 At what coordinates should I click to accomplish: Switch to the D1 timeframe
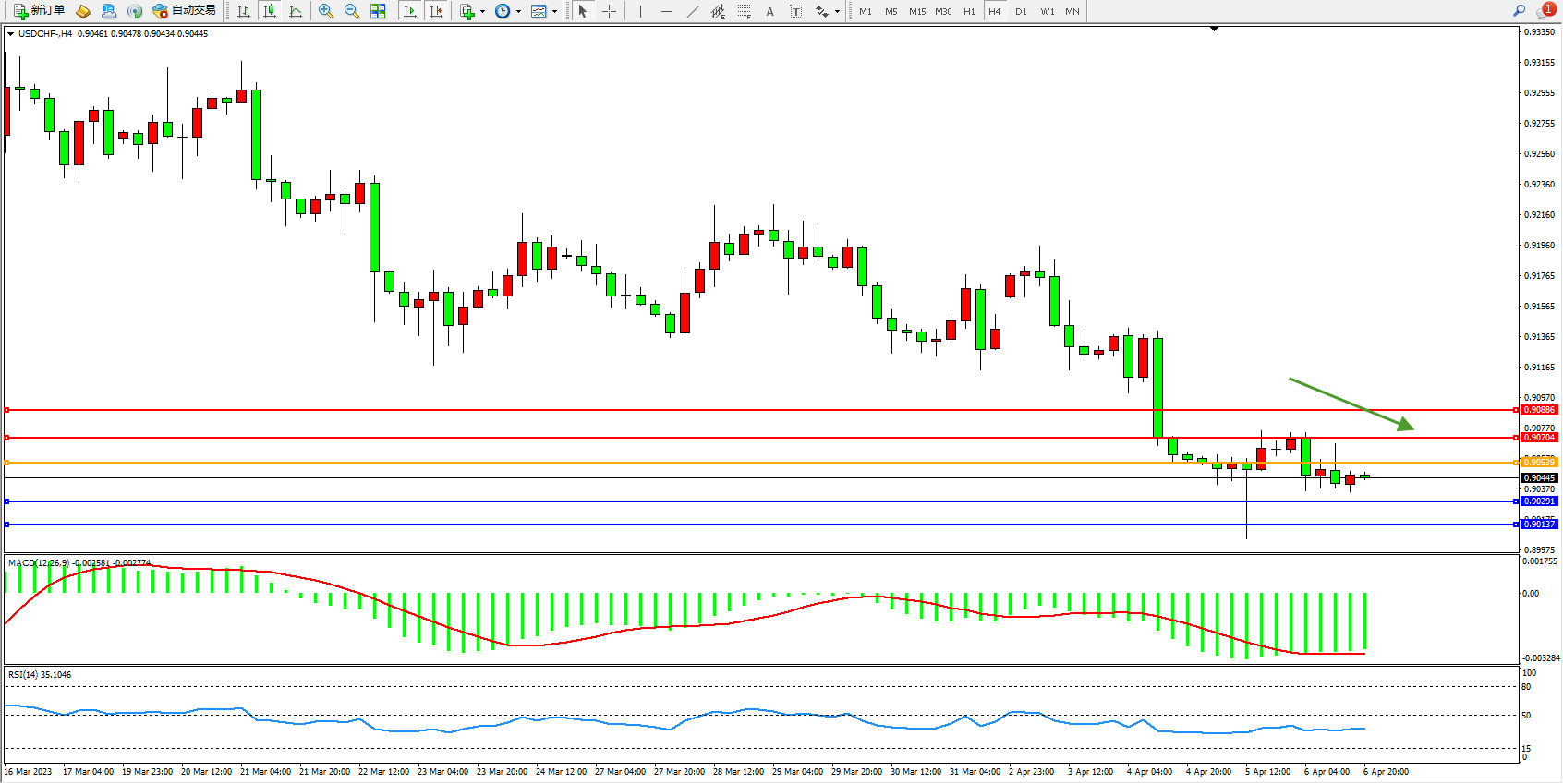(x=1021, y=11)
